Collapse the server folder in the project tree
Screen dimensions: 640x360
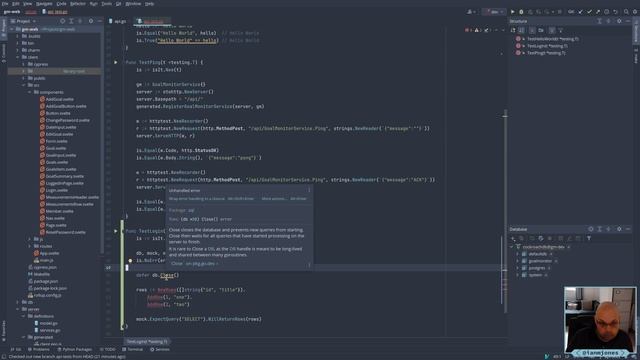(x=18, y=309)
